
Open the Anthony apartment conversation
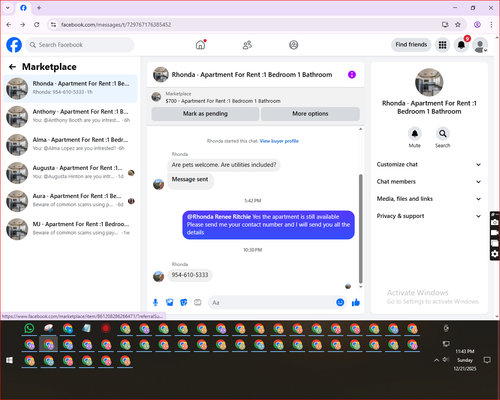(70, 116)
